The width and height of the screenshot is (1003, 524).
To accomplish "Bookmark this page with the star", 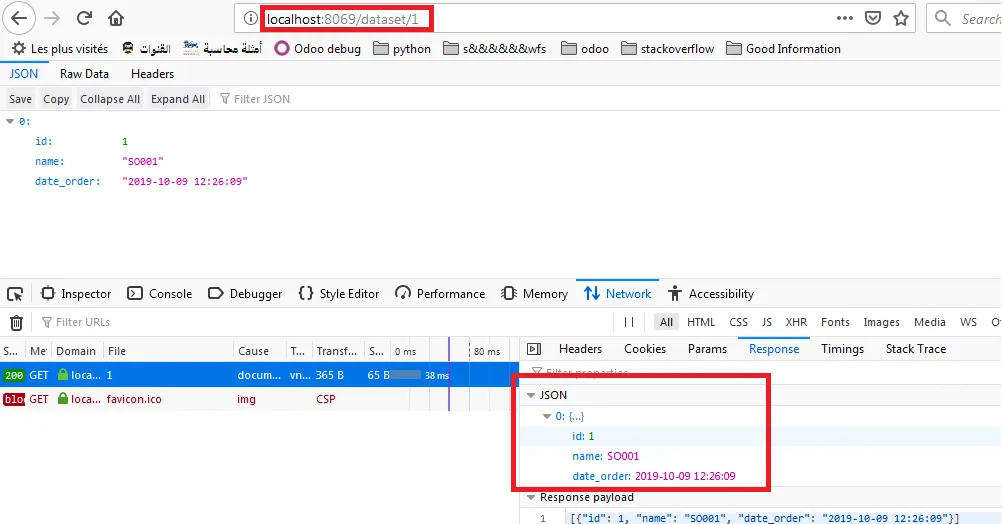I will click(x=901, y=18).
